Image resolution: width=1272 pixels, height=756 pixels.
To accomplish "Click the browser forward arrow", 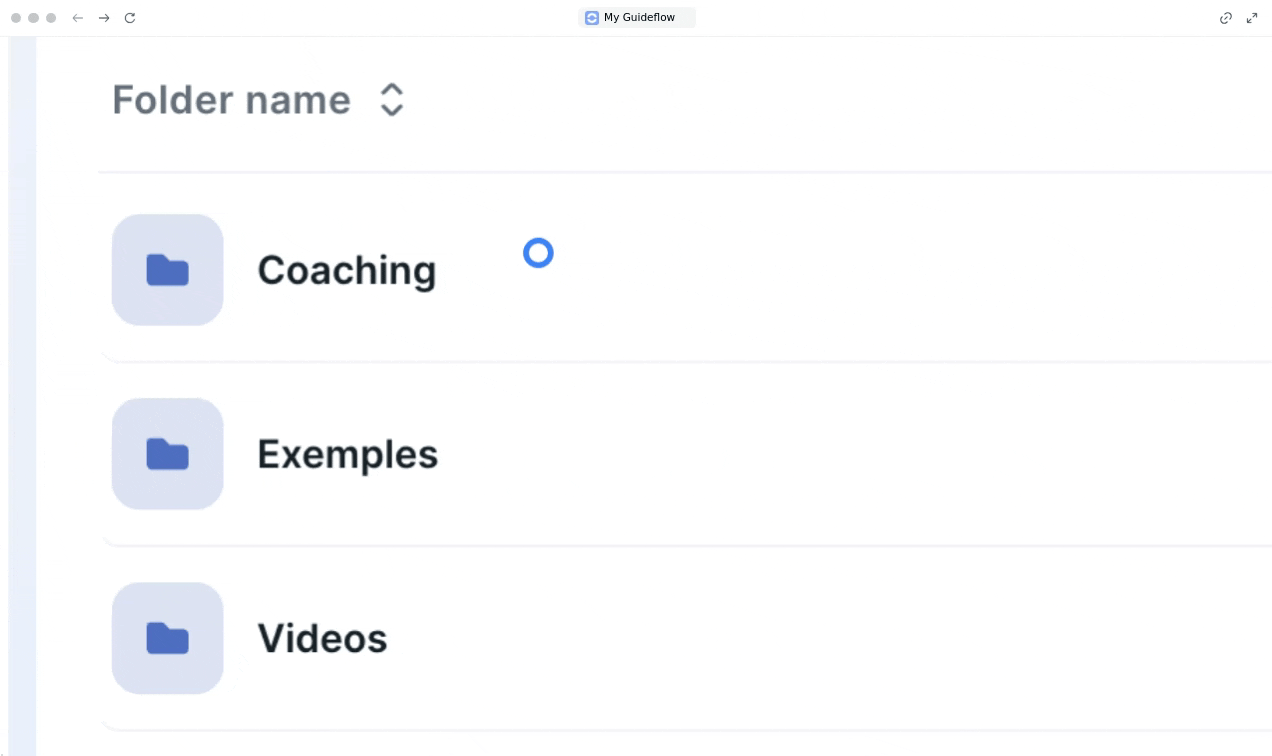I will (x=104, y=18).
